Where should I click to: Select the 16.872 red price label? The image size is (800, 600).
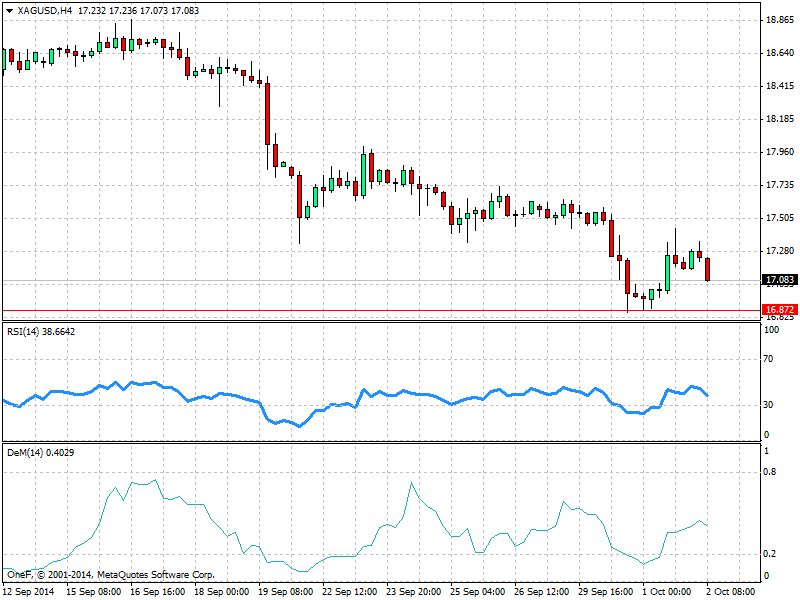click(x=780, y=310)
